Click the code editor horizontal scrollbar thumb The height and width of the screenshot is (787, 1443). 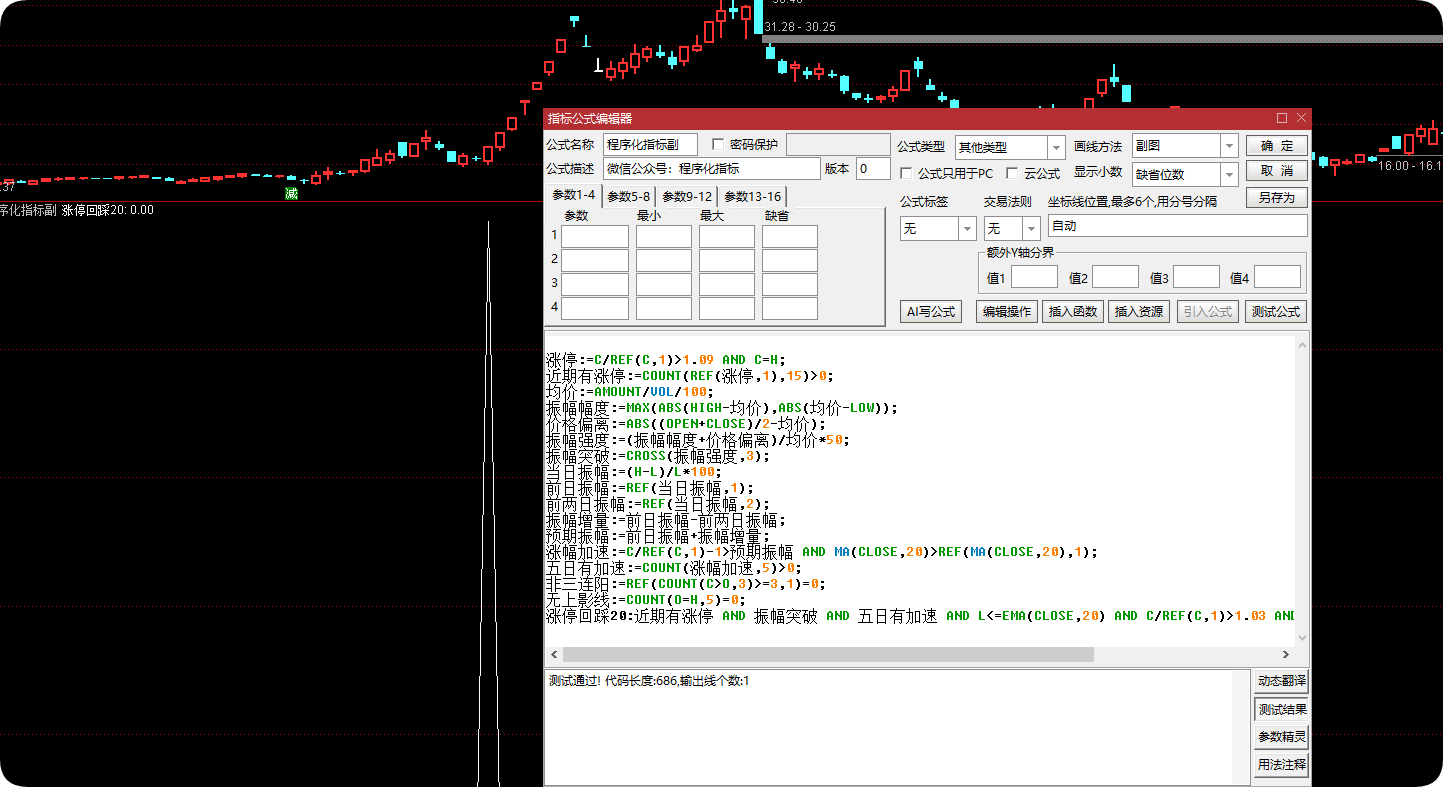828,654
